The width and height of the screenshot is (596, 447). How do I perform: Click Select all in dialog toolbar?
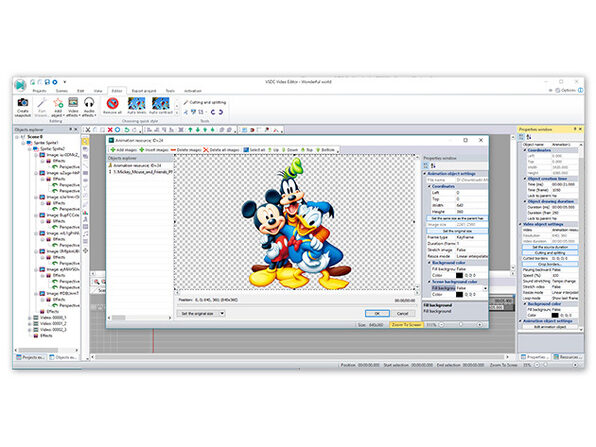(x=254, y=150)
